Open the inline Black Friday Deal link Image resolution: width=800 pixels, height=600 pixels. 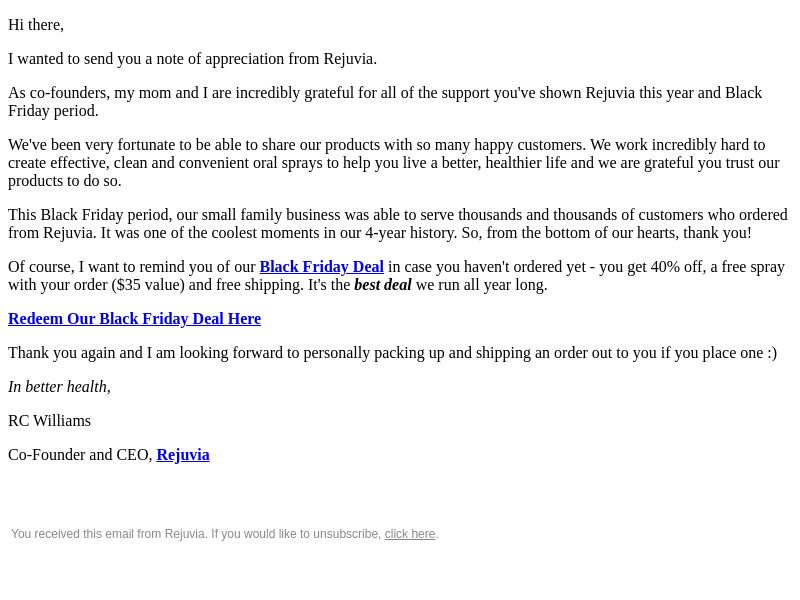coord(321,267)
